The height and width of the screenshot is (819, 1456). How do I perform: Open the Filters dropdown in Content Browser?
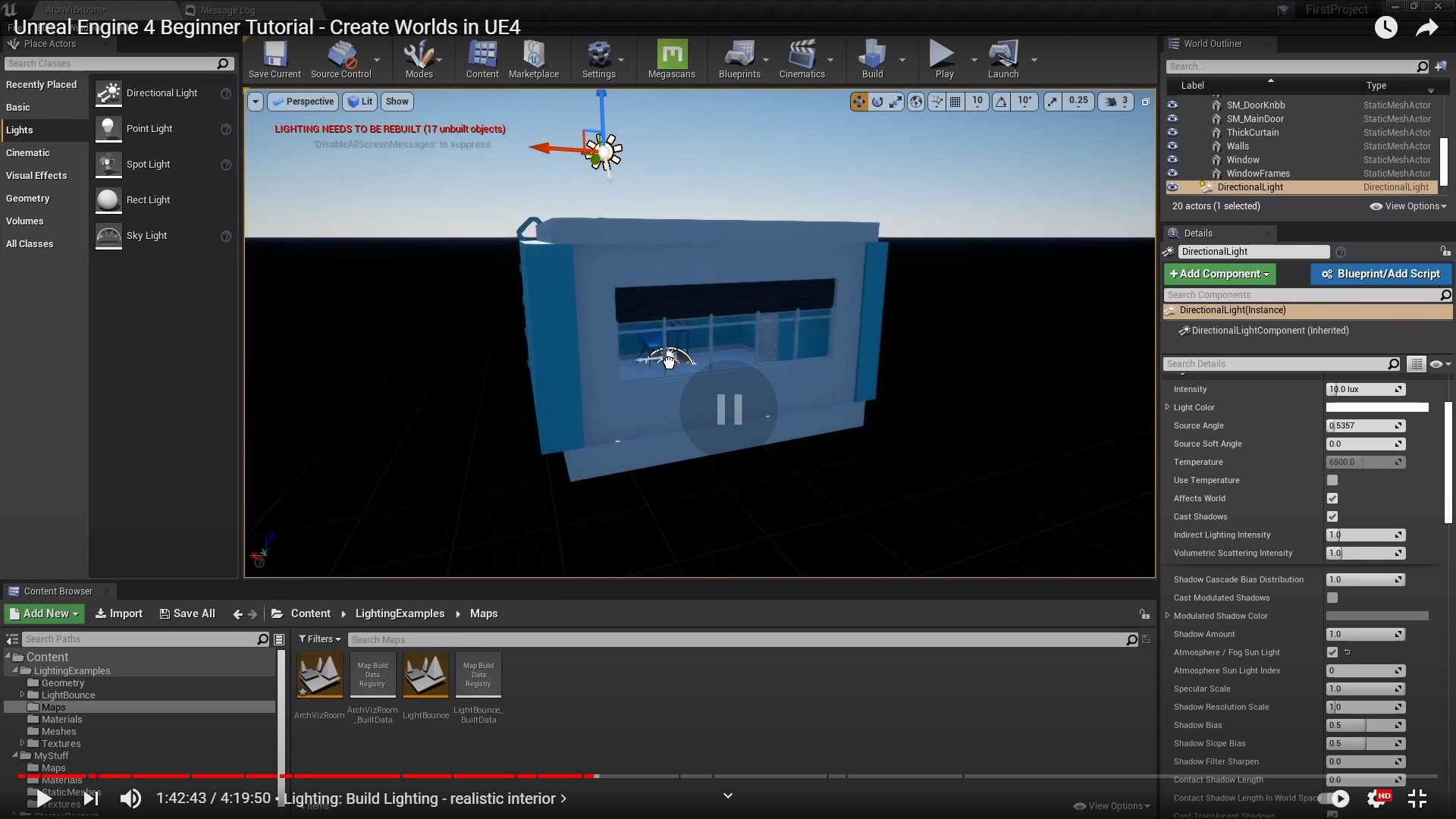point(319,639)
